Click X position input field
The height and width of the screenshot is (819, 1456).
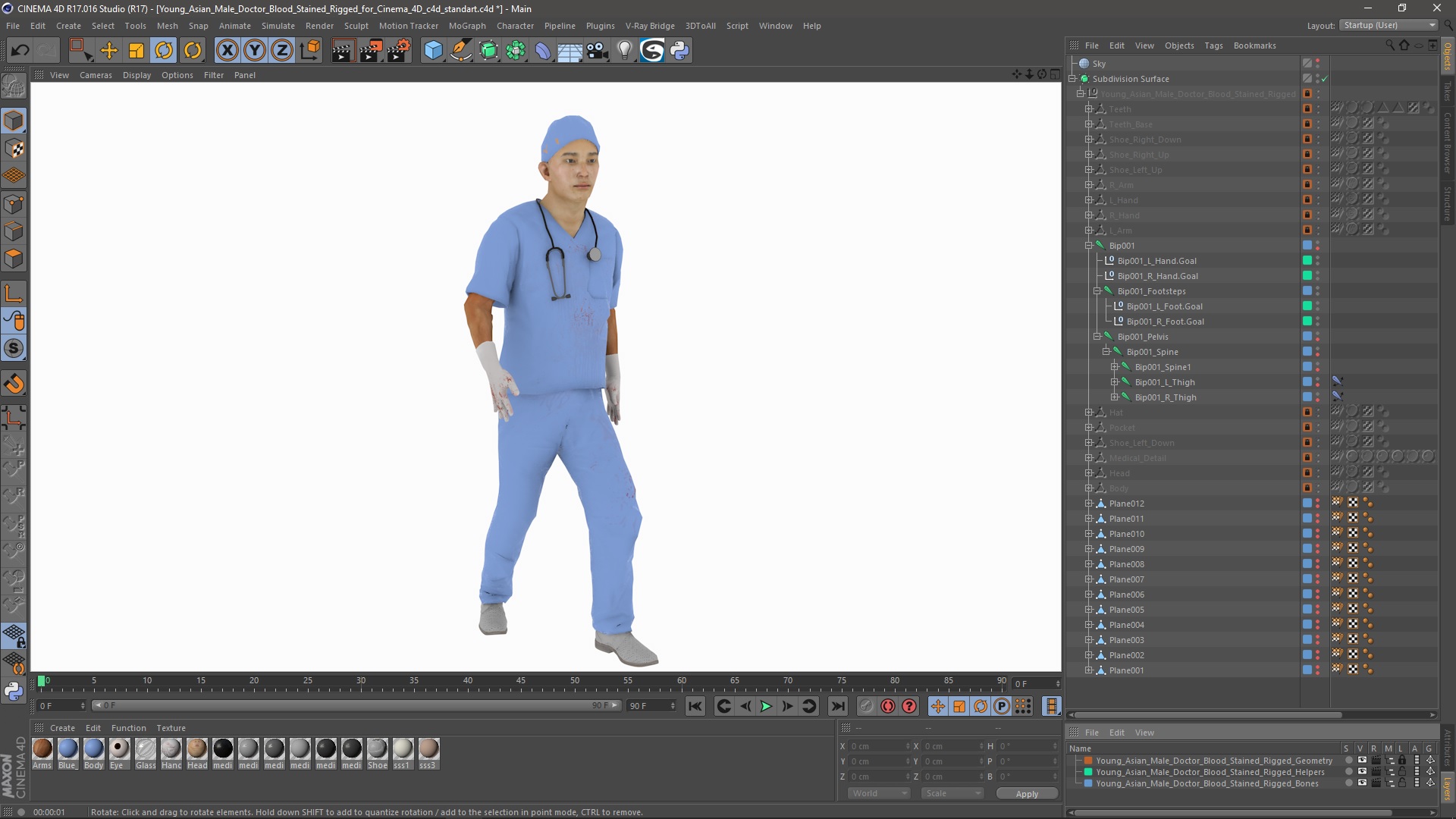pos(880,746)
